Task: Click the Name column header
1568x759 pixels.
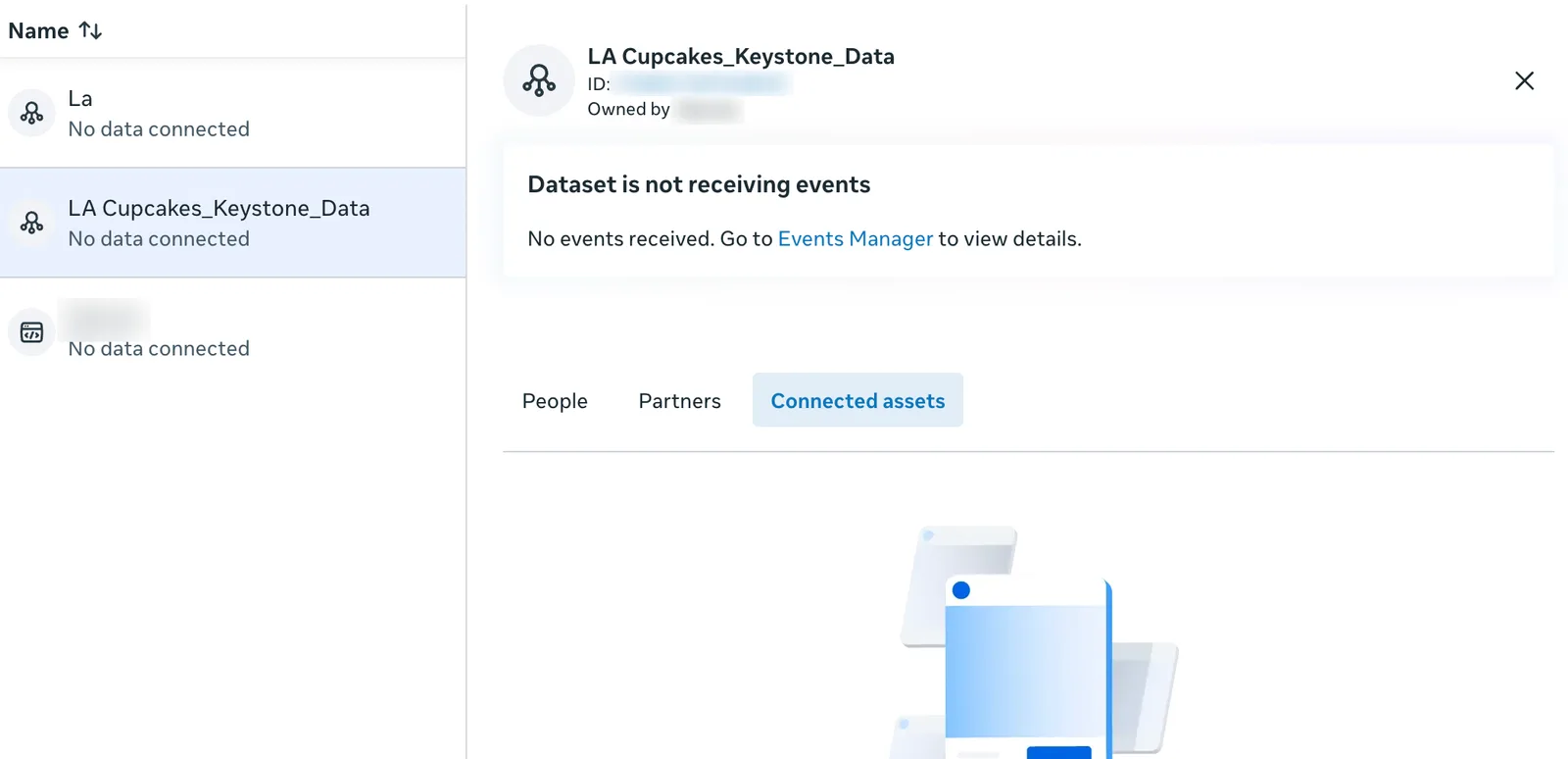Action: click(x=38, y=30)
